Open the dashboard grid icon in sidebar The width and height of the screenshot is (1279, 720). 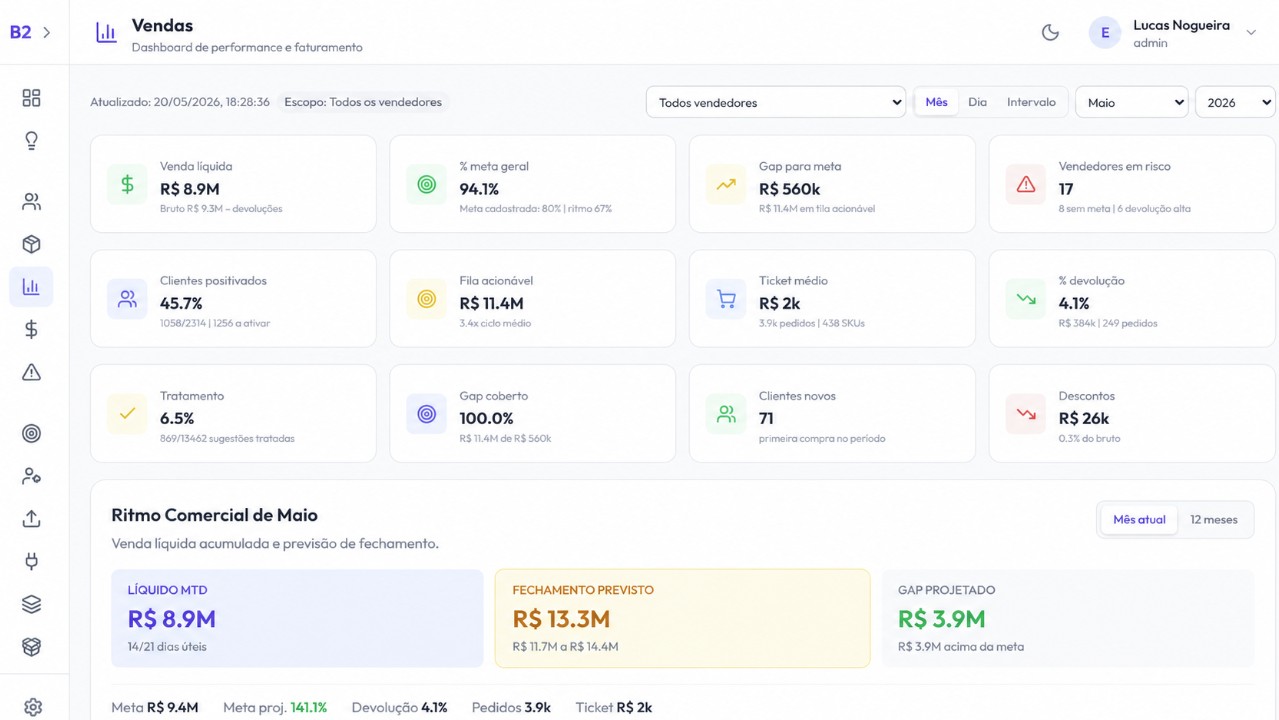[31, 97]
